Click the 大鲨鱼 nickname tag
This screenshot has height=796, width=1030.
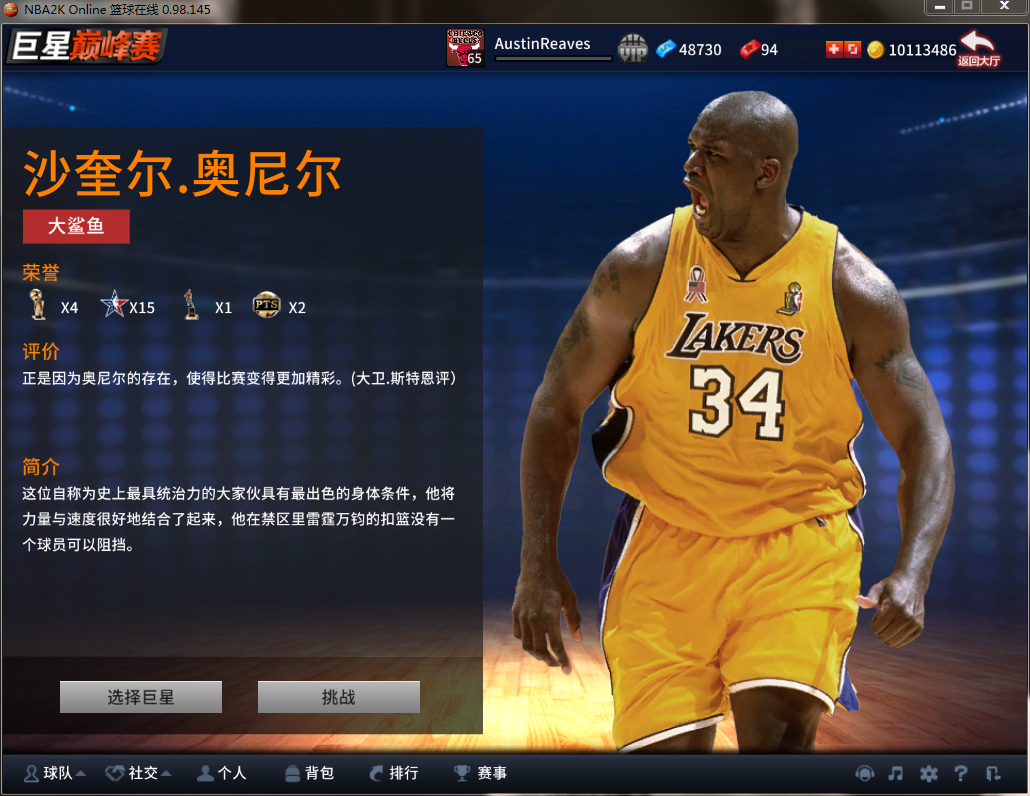[76, 227]
